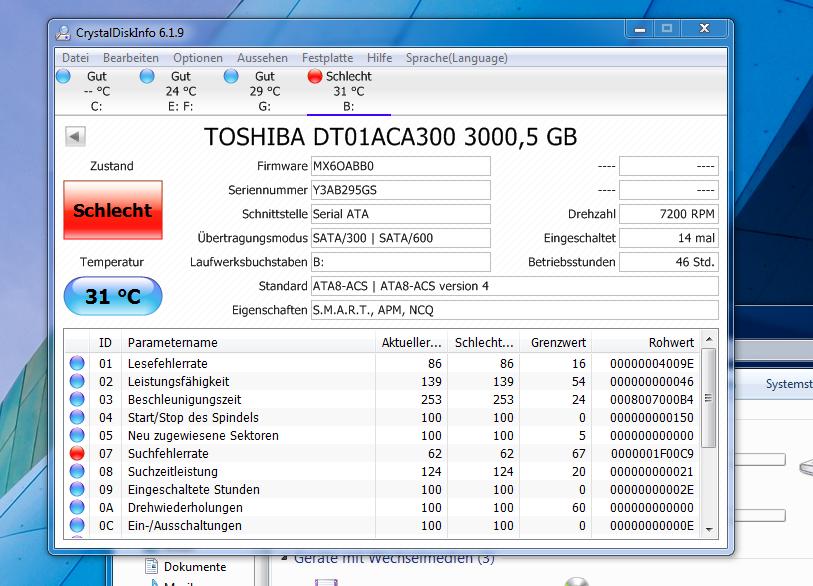Click the TOSHIBA DT01ACA300 3000,5 GB title
Viewport: 813px width, 586px height.
click(390, 137)
